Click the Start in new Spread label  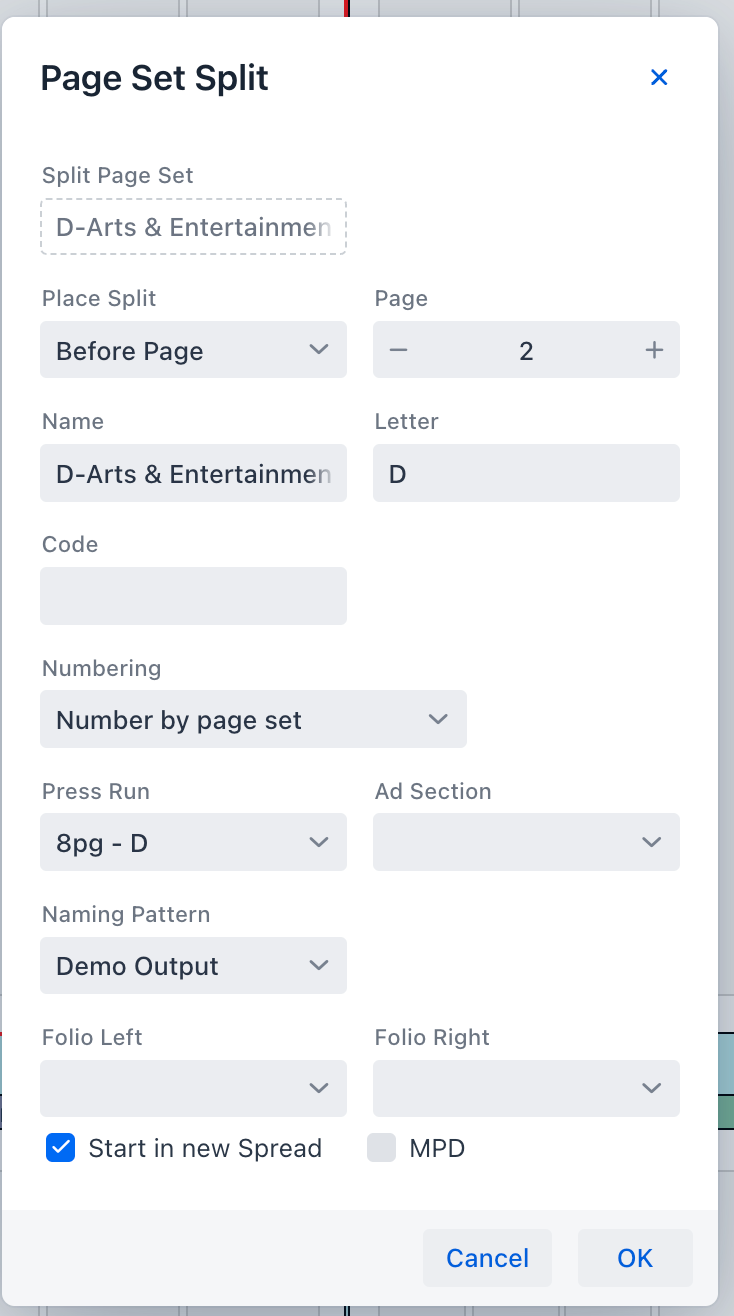[x=205, y=1148]
